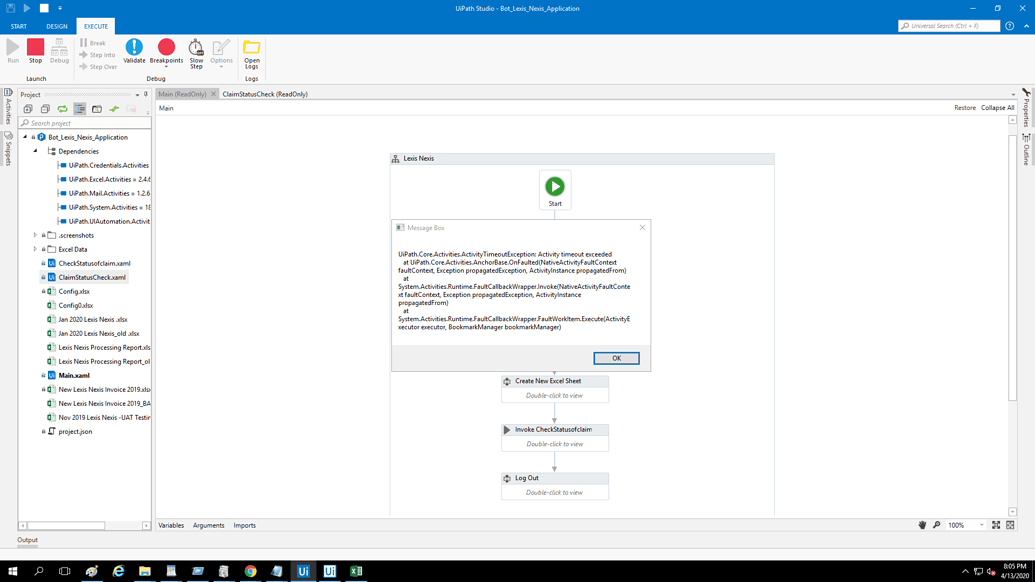Click the green connect icon in Project toolbar
The image size is (1035, 582).
114,109
